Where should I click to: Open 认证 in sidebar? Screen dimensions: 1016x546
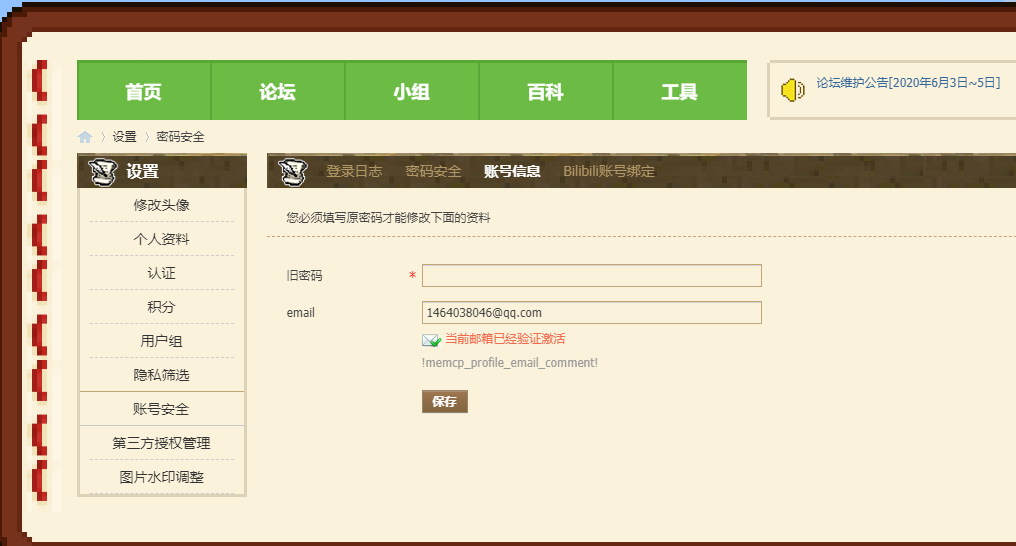click(161, 273)
